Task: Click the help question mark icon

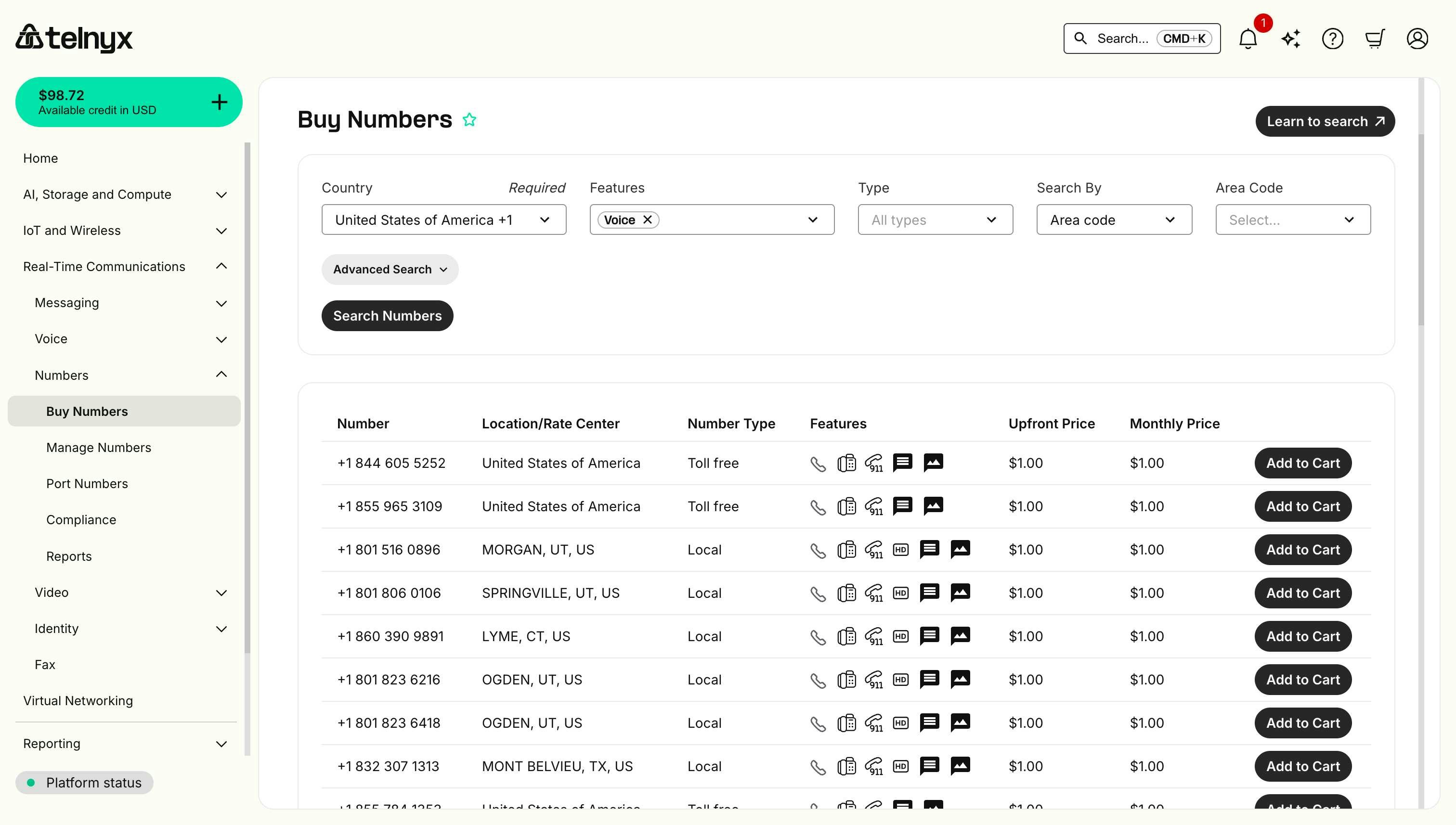Action: [x=1332, y=38]
